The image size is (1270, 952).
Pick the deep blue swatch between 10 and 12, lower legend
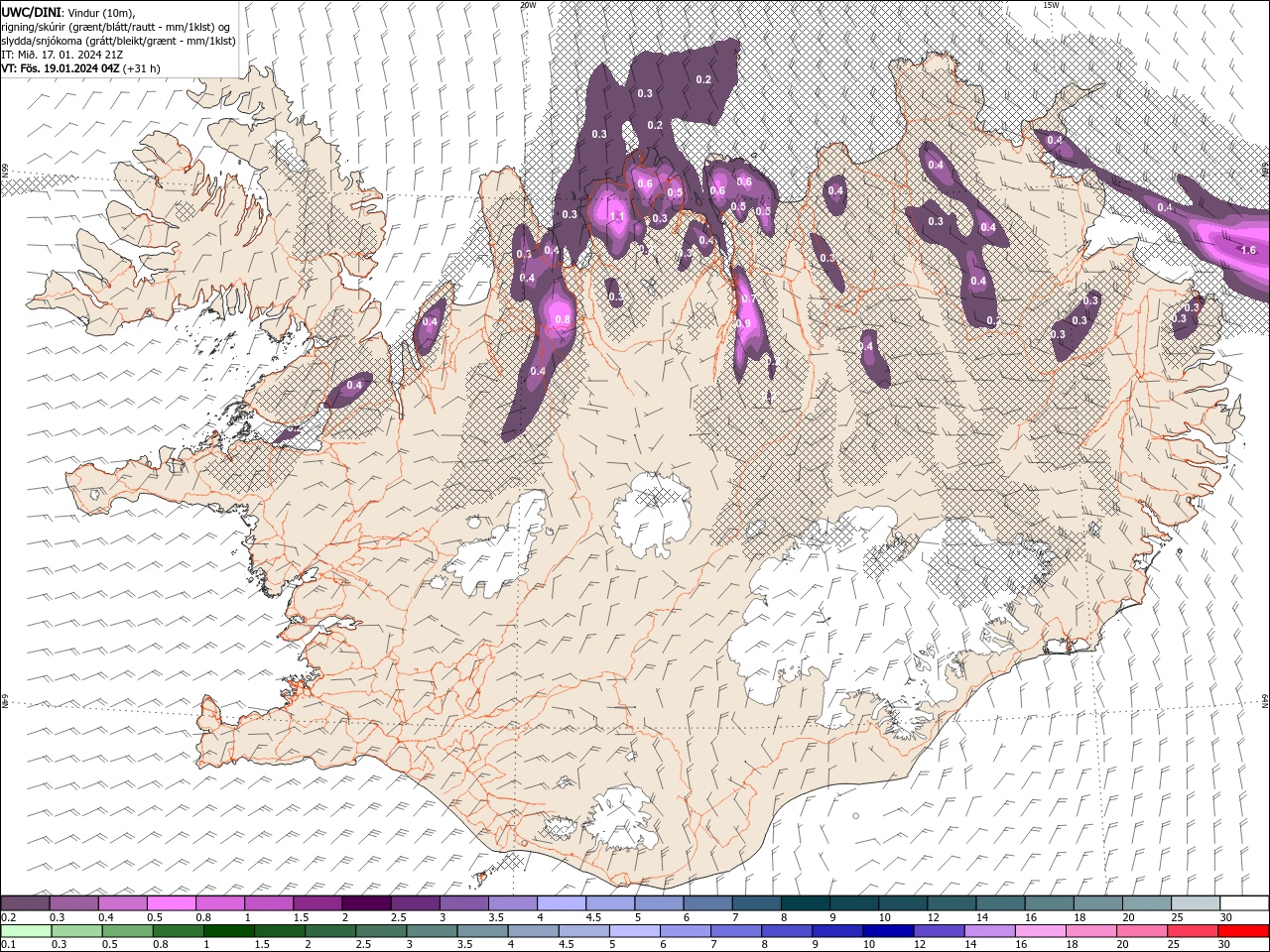click(888, 931)
